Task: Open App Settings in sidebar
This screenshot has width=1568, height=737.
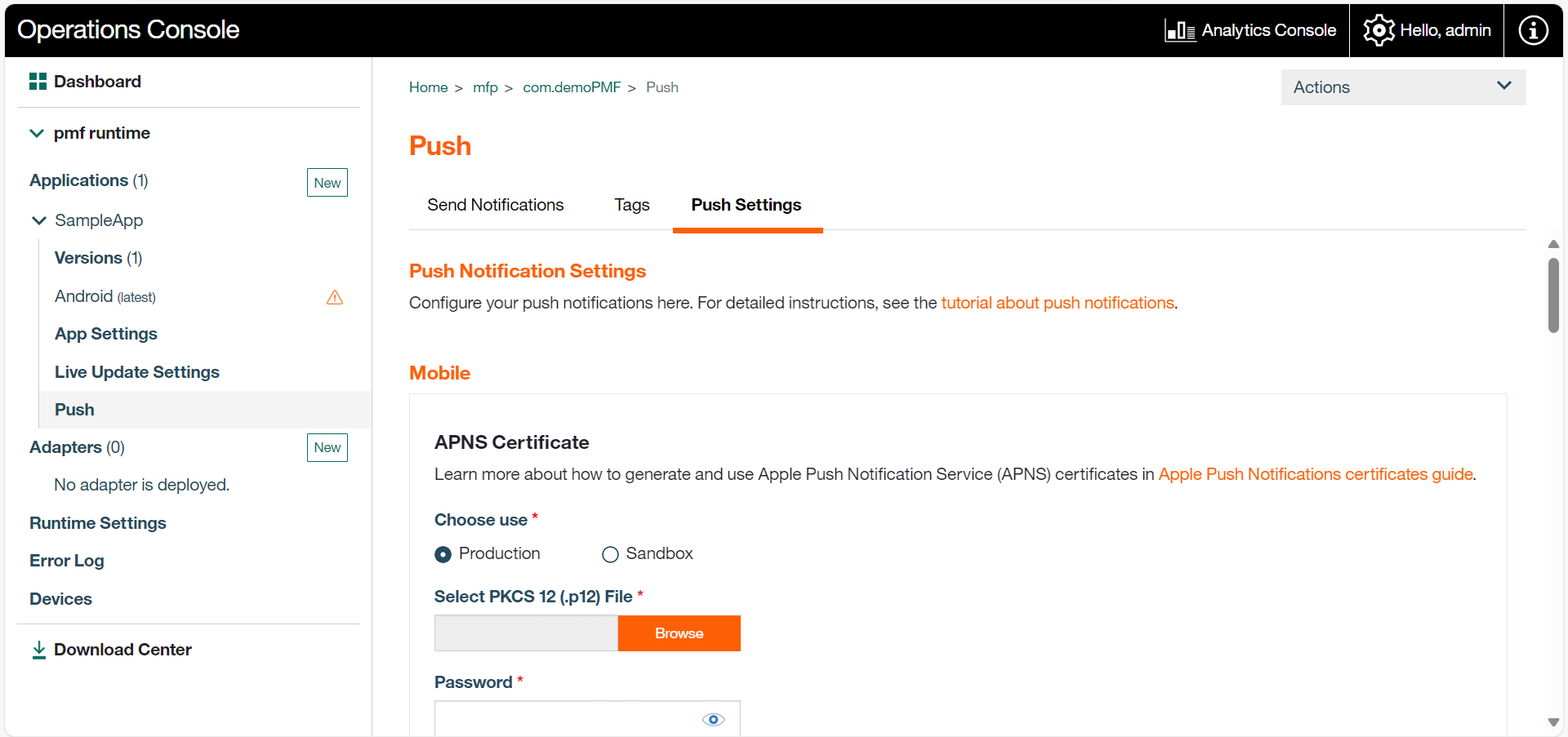Action: 106,334
